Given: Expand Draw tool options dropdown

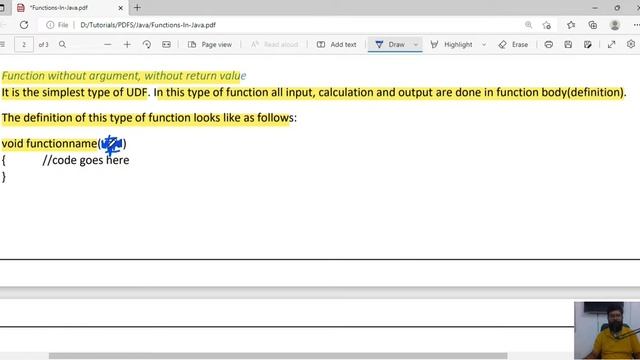Looking at the screenshot, I should click(416, 44).
